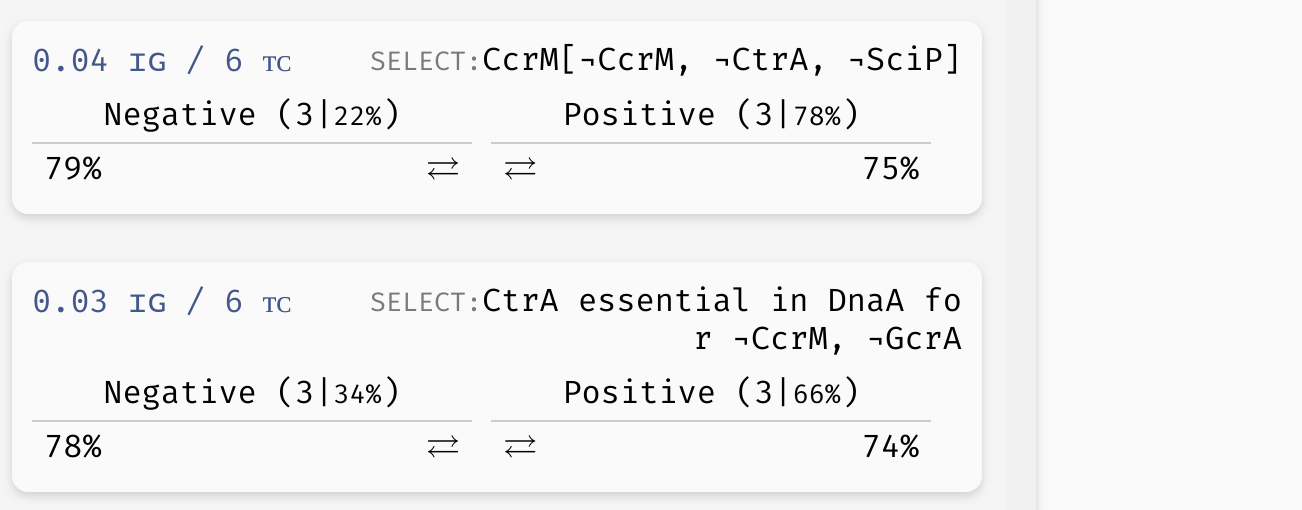Click swap arrows beside the 74% value
Screen dimensions: 1302x510
pos(520,447)
